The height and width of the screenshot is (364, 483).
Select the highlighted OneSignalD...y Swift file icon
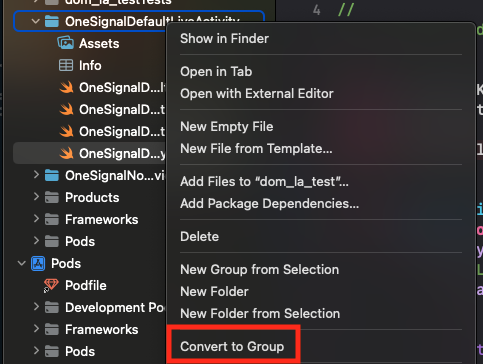[x=66, y=153]
